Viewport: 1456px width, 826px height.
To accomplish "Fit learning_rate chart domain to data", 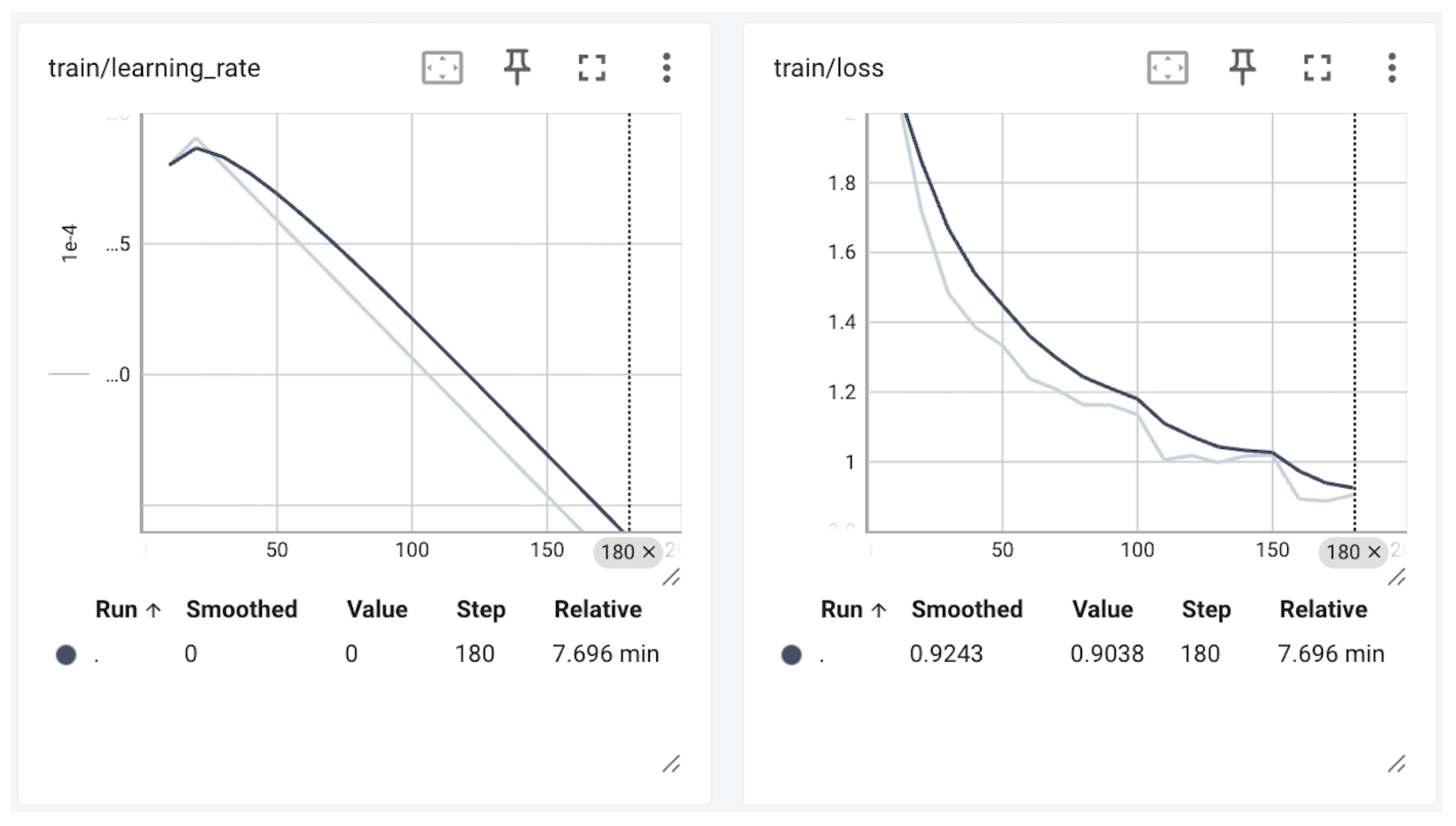I will click(442, 68).
